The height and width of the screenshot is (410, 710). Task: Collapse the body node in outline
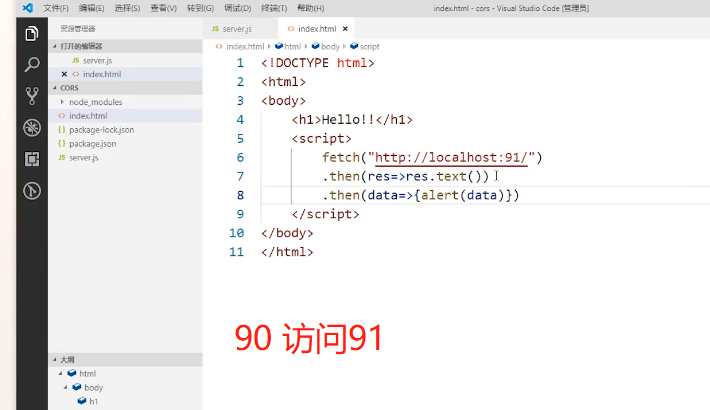click(65, 387)
